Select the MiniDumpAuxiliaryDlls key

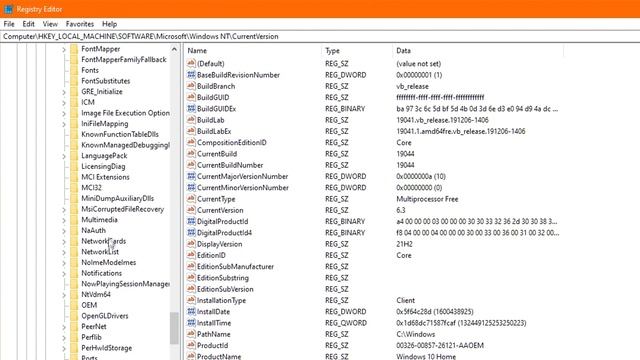click(118, 198)
